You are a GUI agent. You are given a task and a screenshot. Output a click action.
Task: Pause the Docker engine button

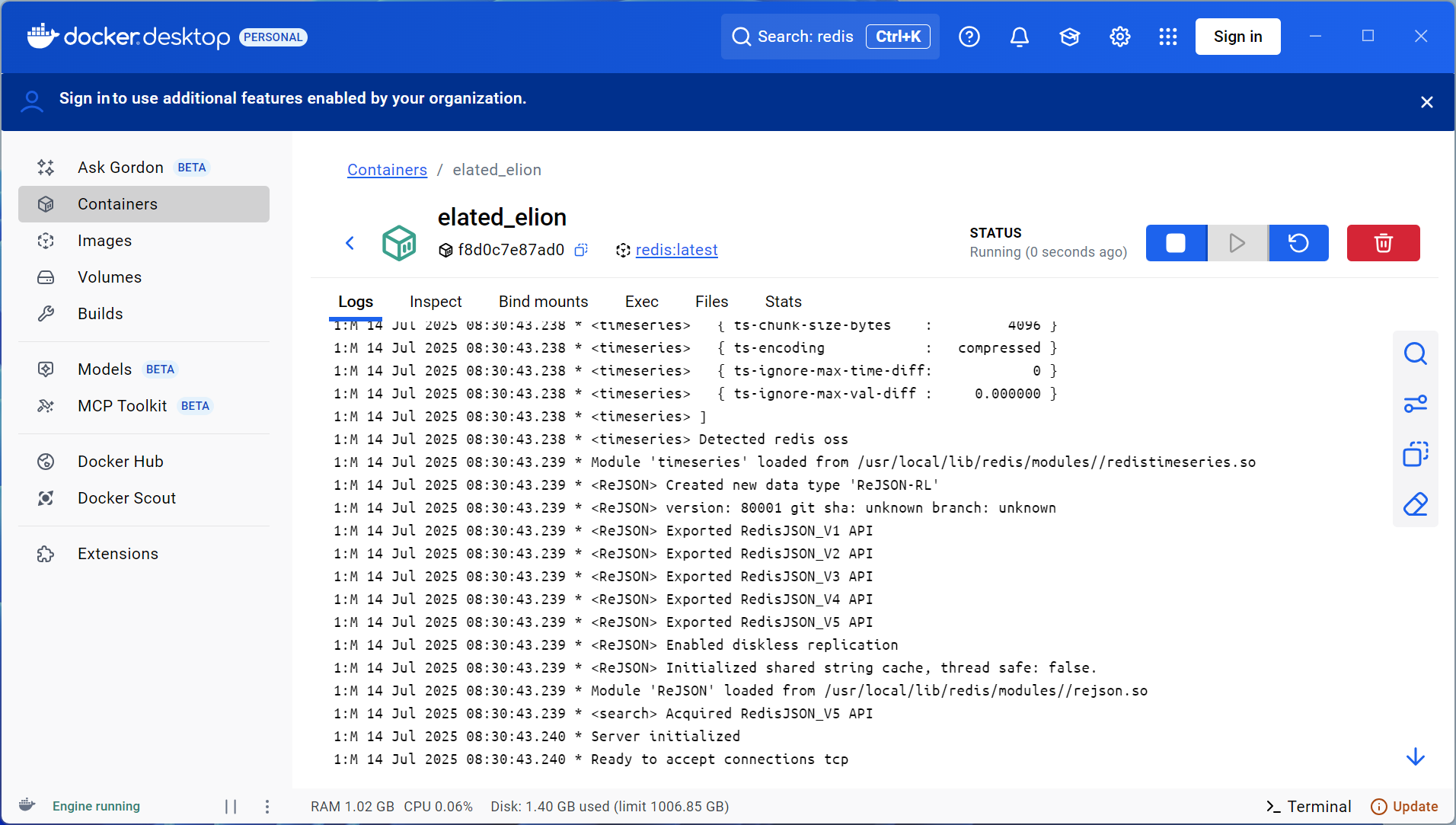pos(231,807)
